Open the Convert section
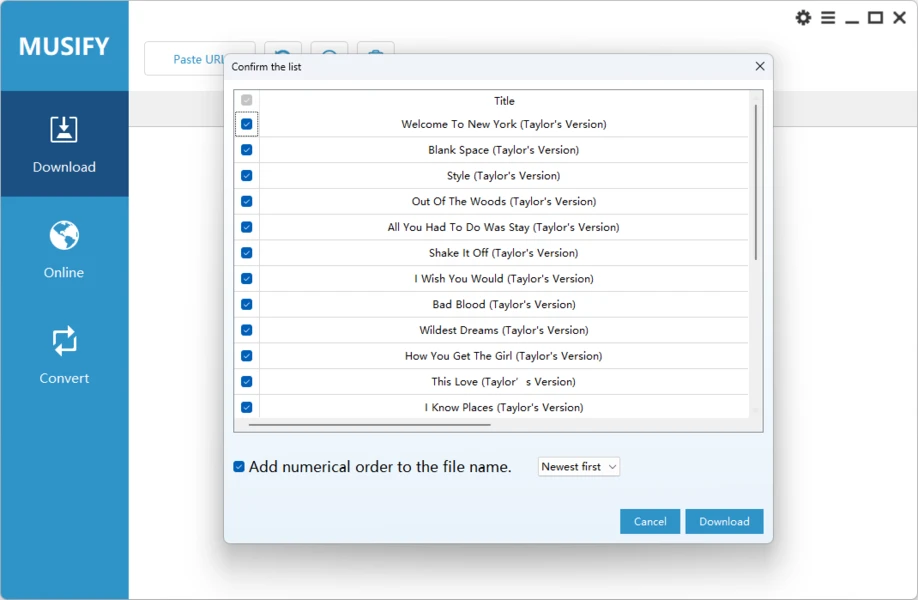 click(64, 355)
